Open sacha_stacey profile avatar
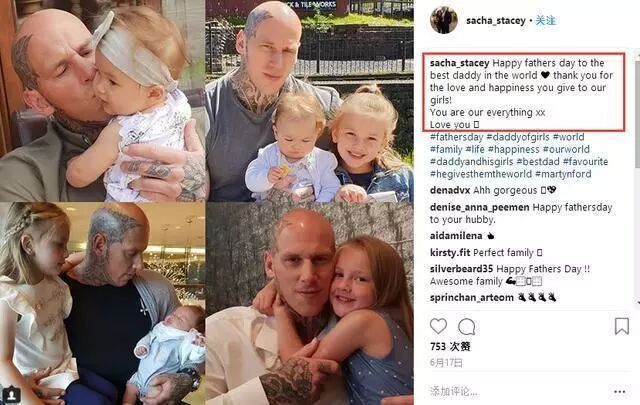Screen dimensions: 640x405 pyautogui.click(x=444, y=20)
